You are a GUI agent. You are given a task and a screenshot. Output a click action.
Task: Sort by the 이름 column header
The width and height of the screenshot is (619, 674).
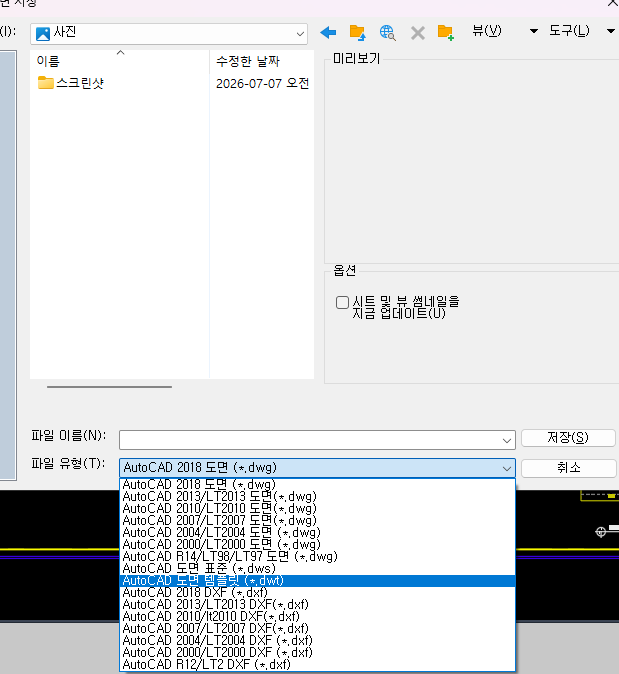(120, 61)
